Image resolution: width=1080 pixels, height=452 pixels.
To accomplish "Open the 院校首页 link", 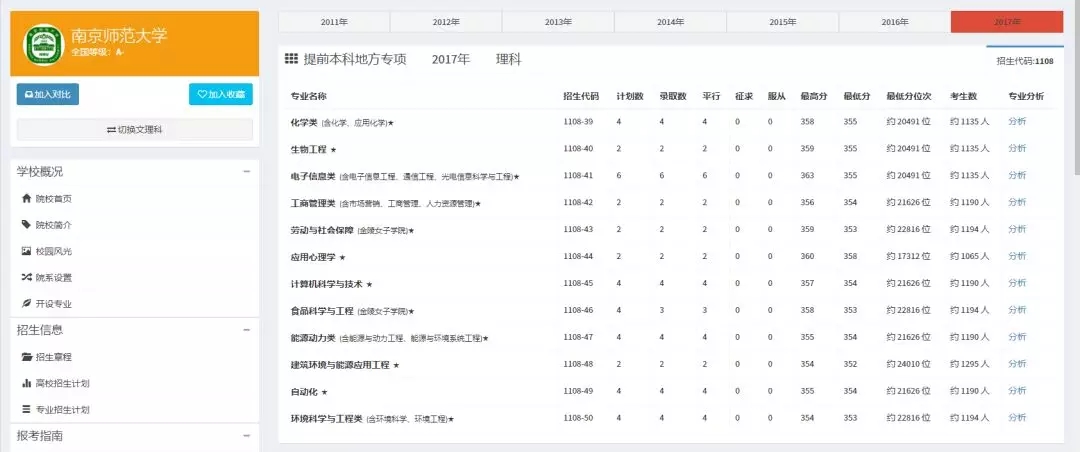I will [x=54, y=199].
